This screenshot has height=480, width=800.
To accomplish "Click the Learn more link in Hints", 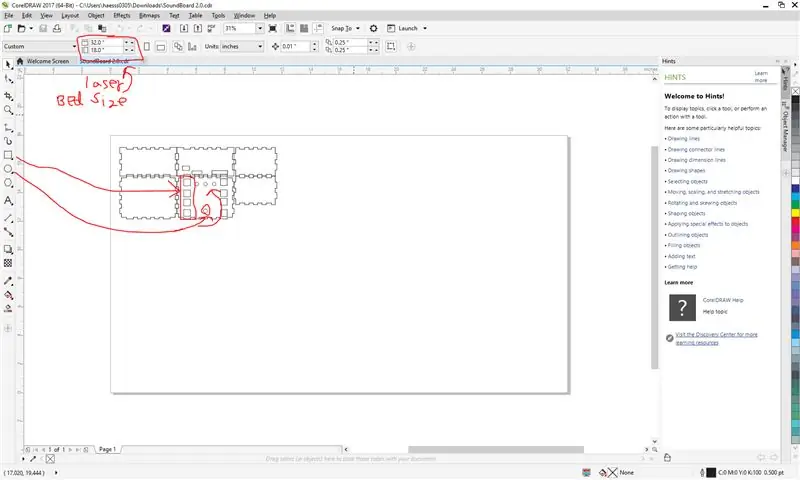I will click(761, 77).
